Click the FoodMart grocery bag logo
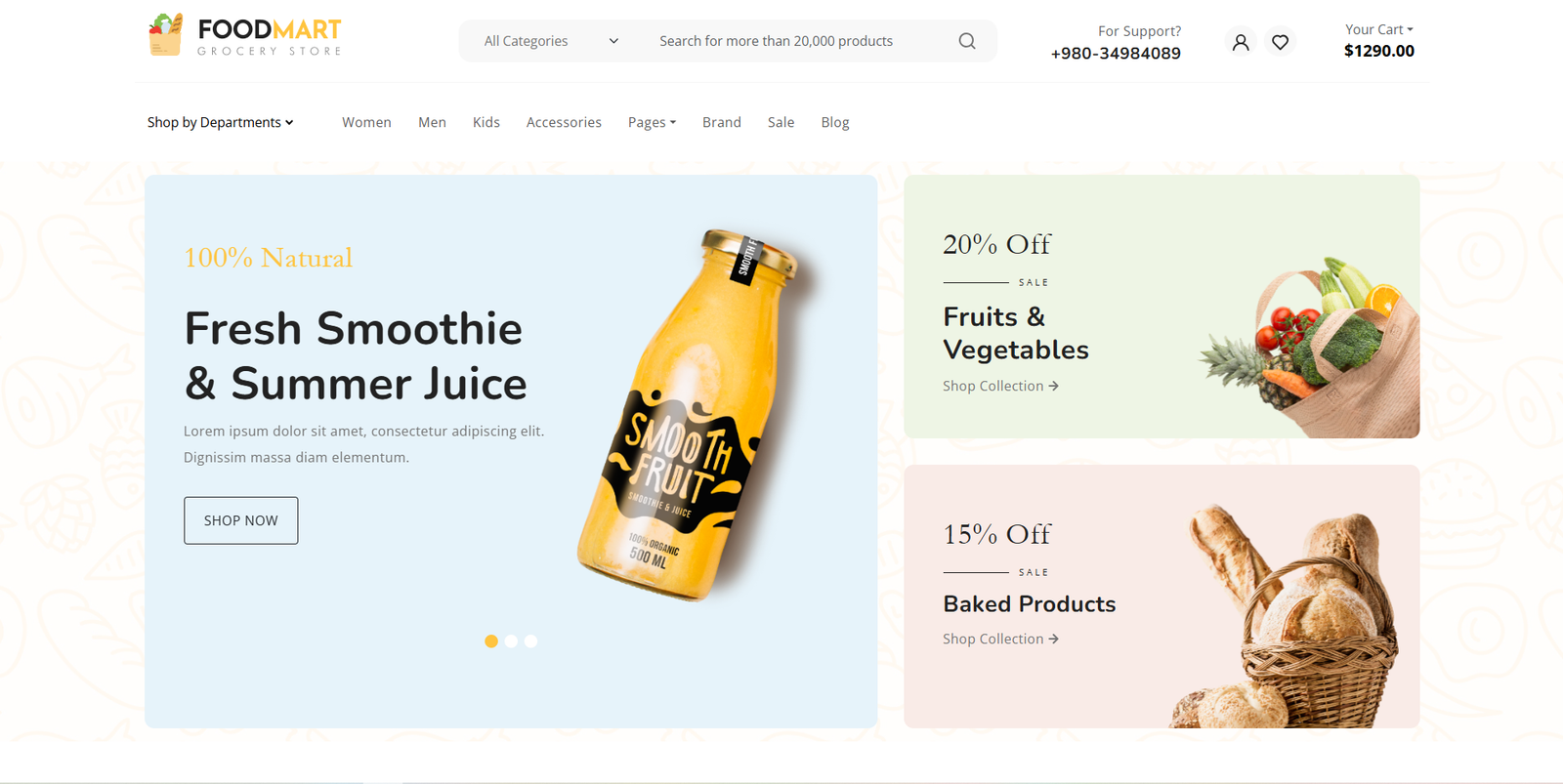 coord(165,34)
